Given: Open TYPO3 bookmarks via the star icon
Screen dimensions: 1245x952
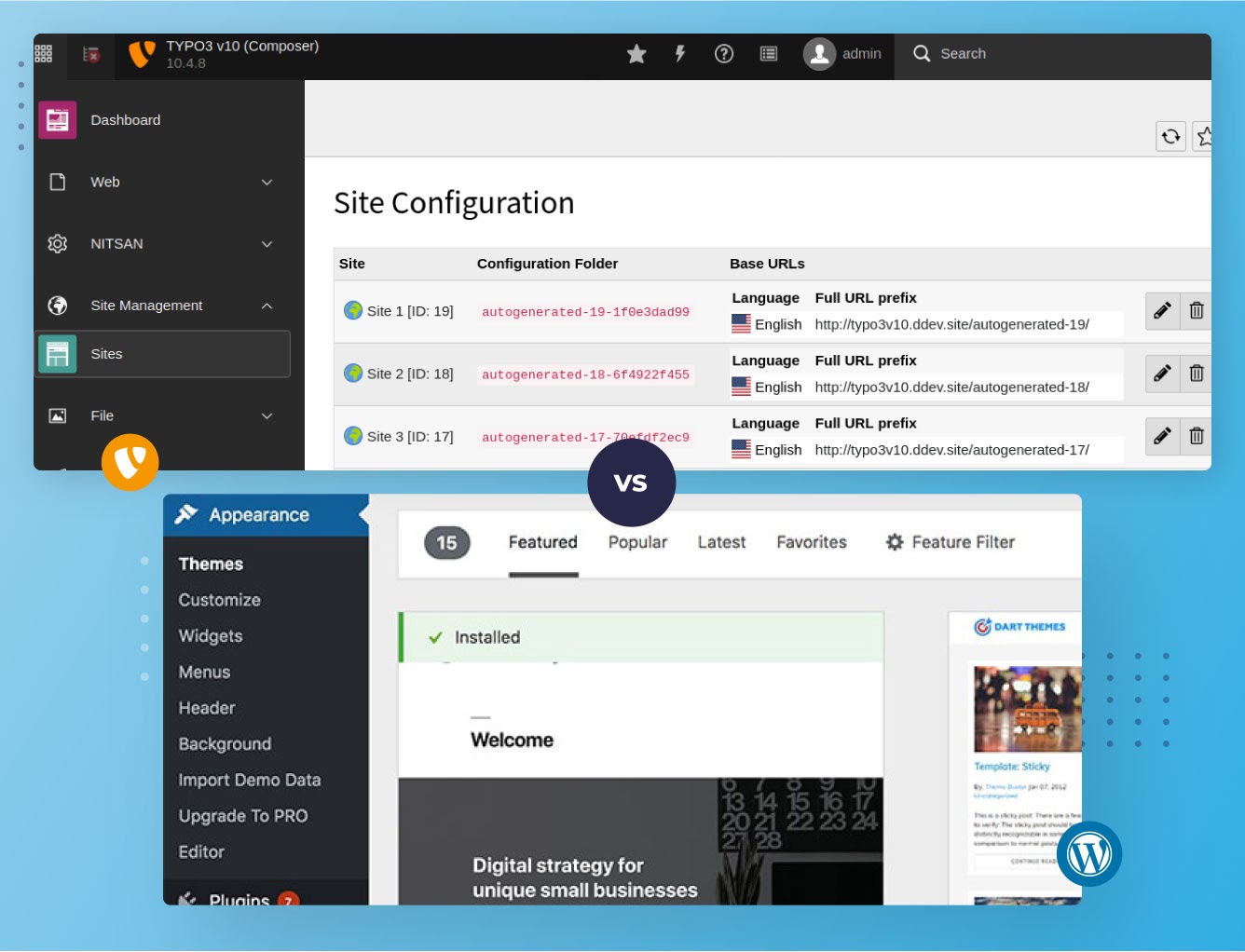Looking at the screenshot, I should (x=636, y=54).
